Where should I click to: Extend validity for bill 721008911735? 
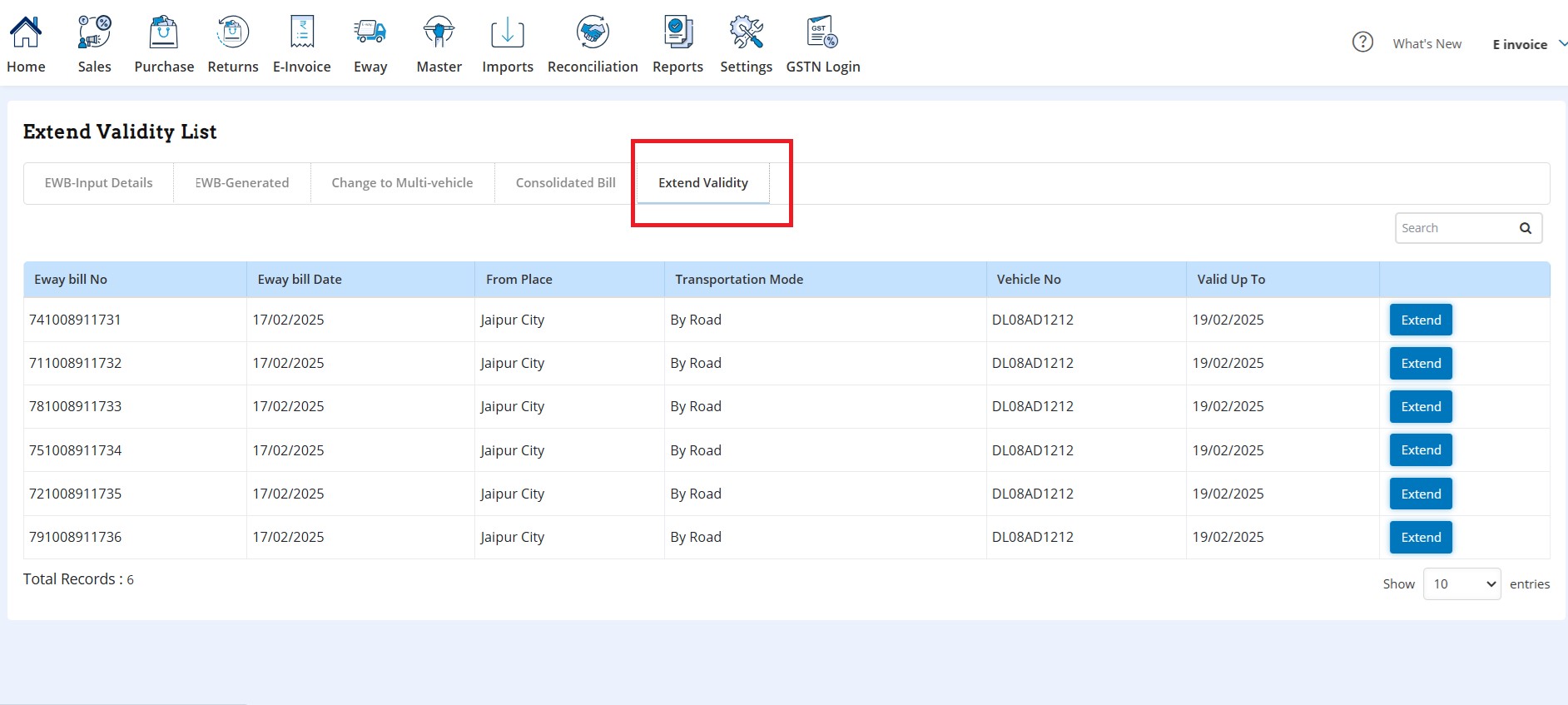tap(1421, 494)
